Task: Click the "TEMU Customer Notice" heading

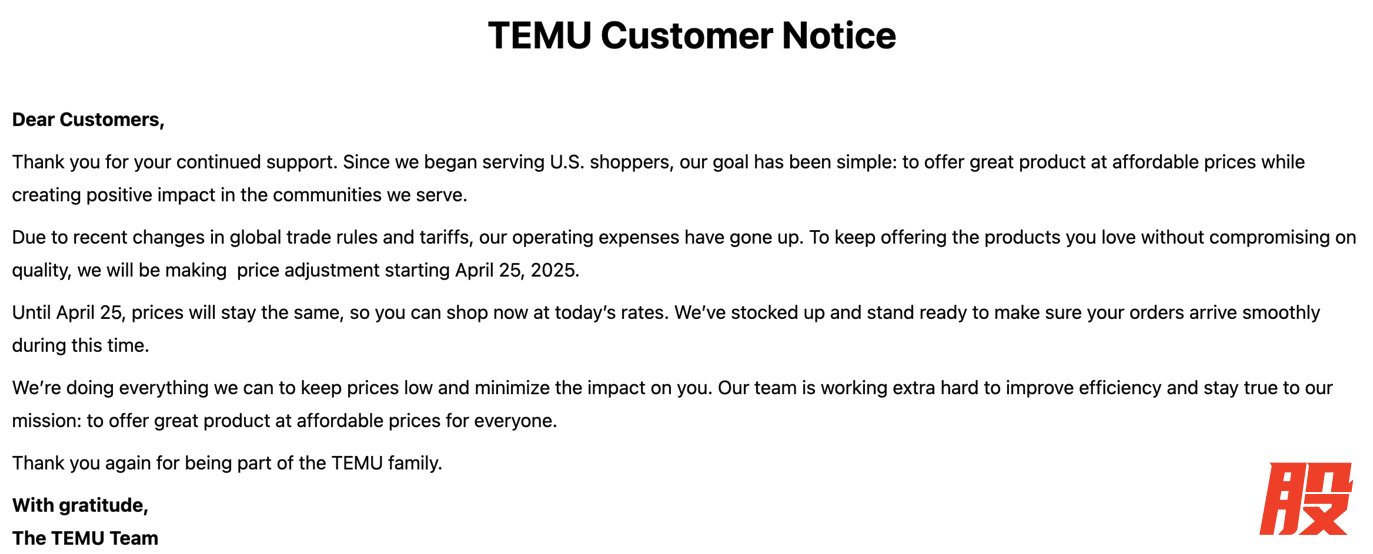Action: coord(691,36)
